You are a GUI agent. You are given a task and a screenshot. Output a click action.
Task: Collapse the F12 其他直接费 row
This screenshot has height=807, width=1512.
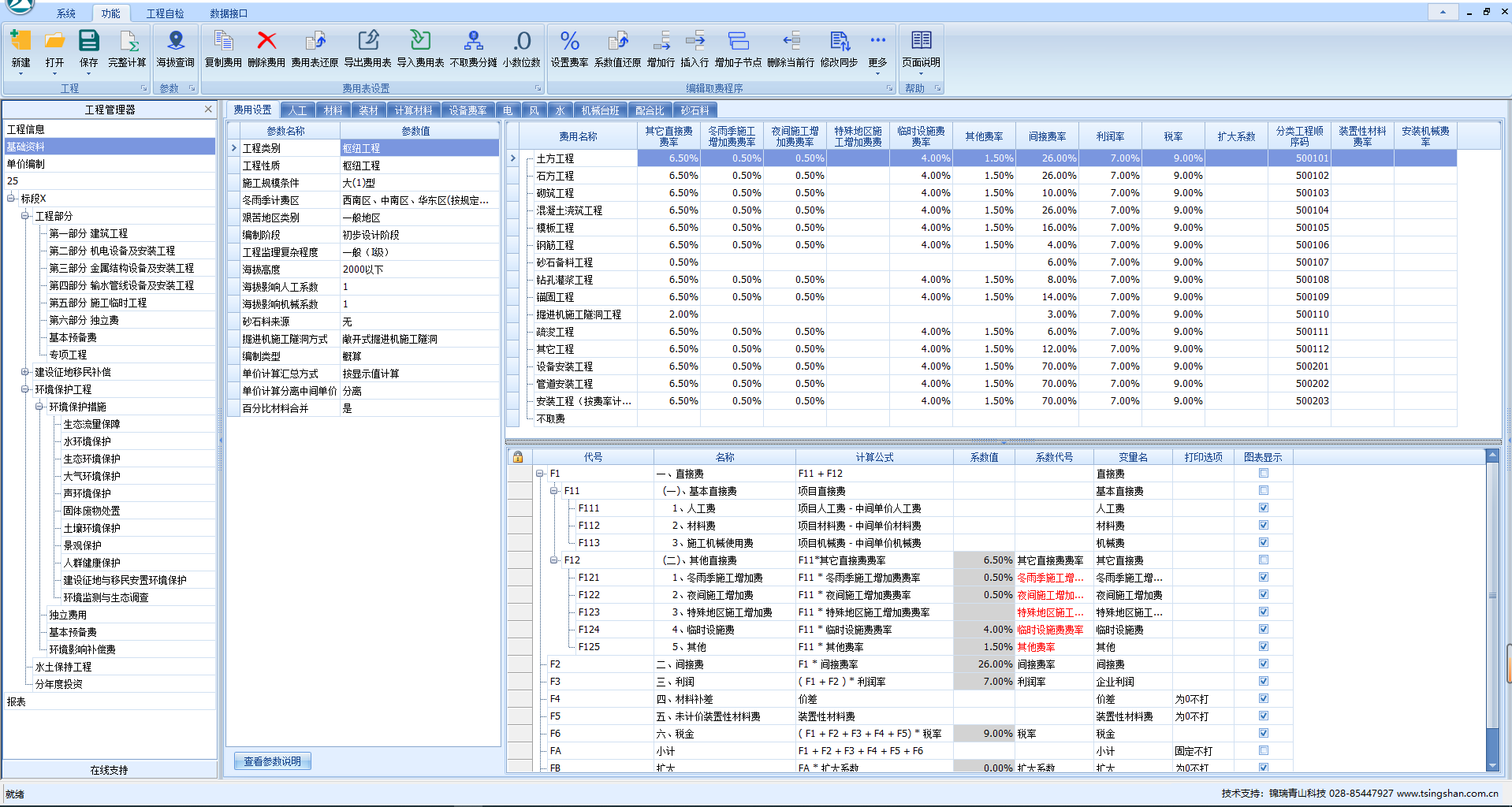(554, 560)
